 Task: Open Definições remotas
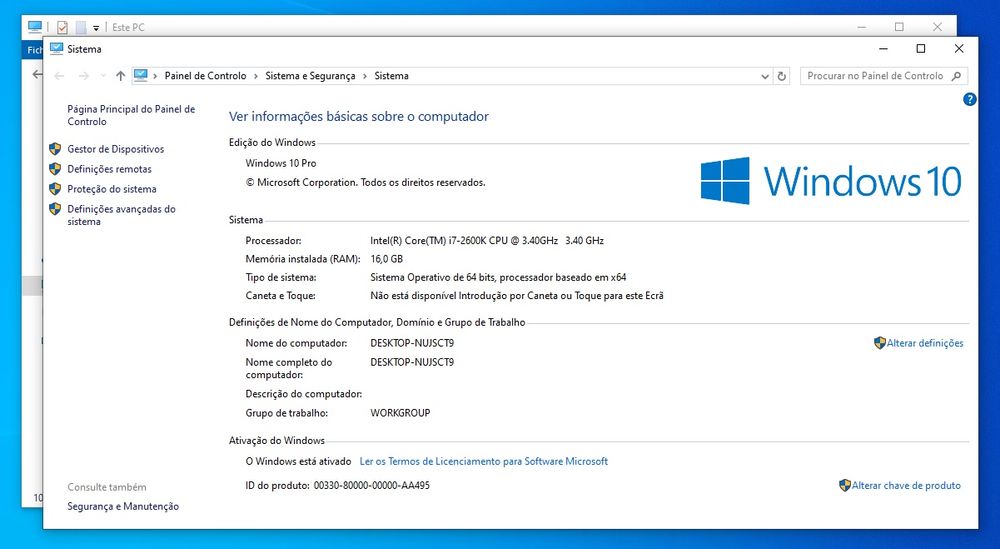click(x=110, y=169)
